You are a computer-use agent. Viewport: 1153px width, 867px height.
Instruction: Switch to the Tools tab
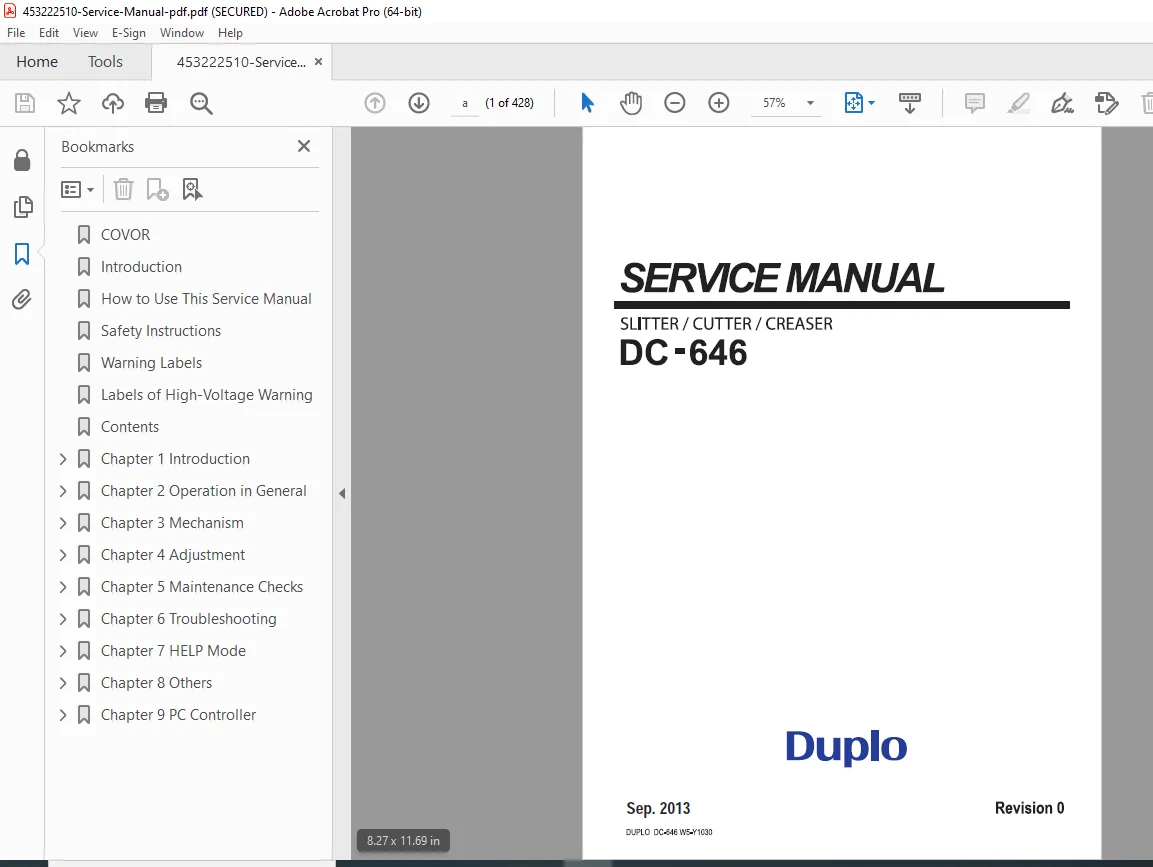[x=105, y=62]
